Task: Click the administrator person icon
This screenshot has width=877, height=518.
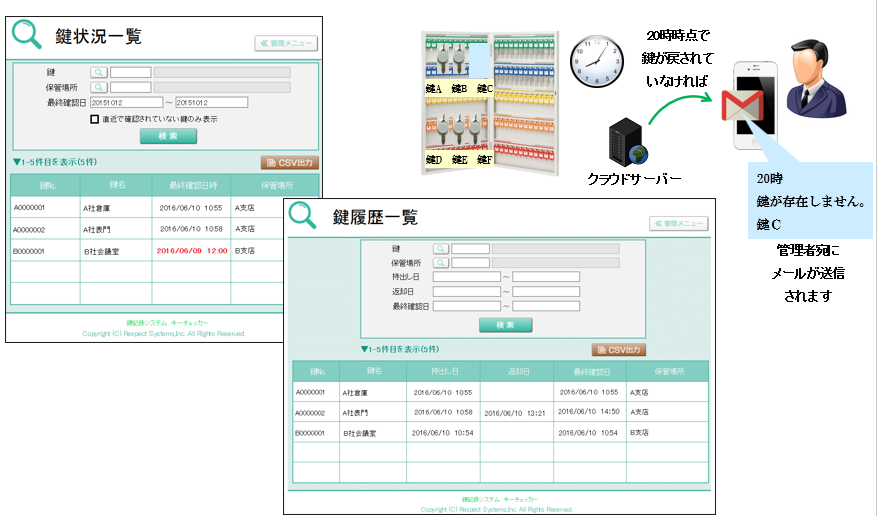Action: (x=815, y=78)
